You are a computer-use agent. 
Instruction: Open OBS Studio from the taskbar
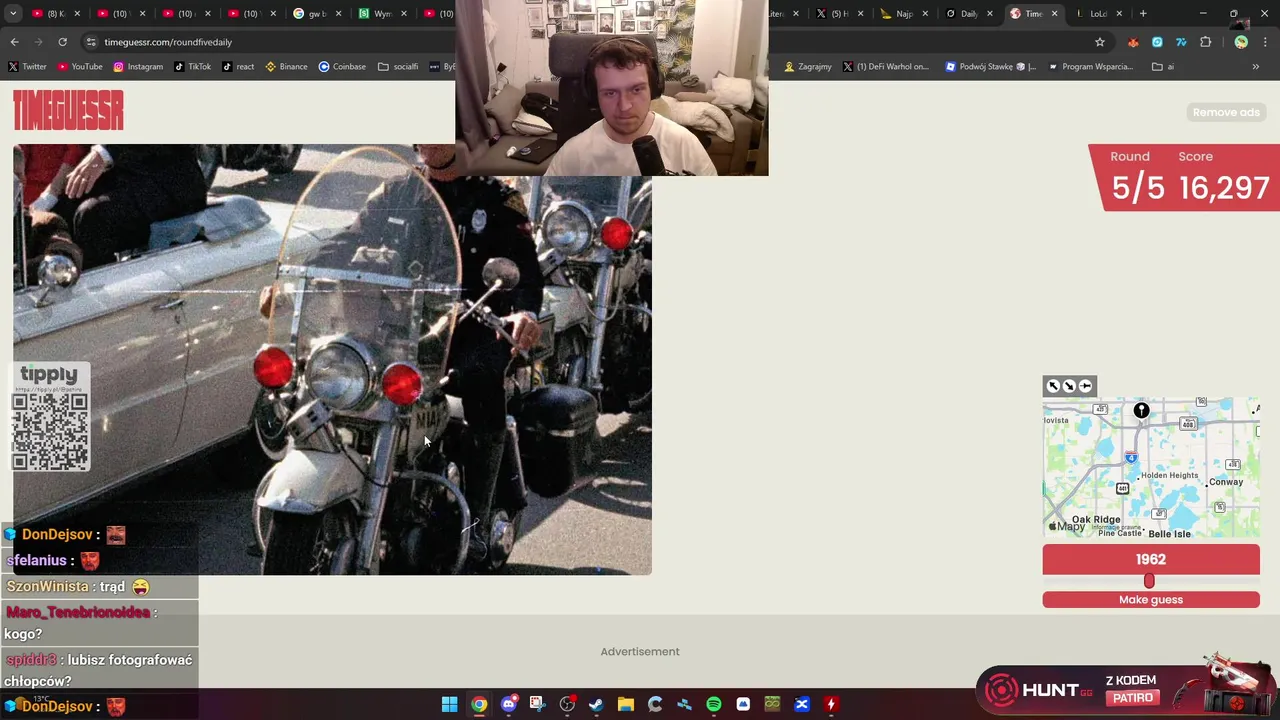pos(567,704)
